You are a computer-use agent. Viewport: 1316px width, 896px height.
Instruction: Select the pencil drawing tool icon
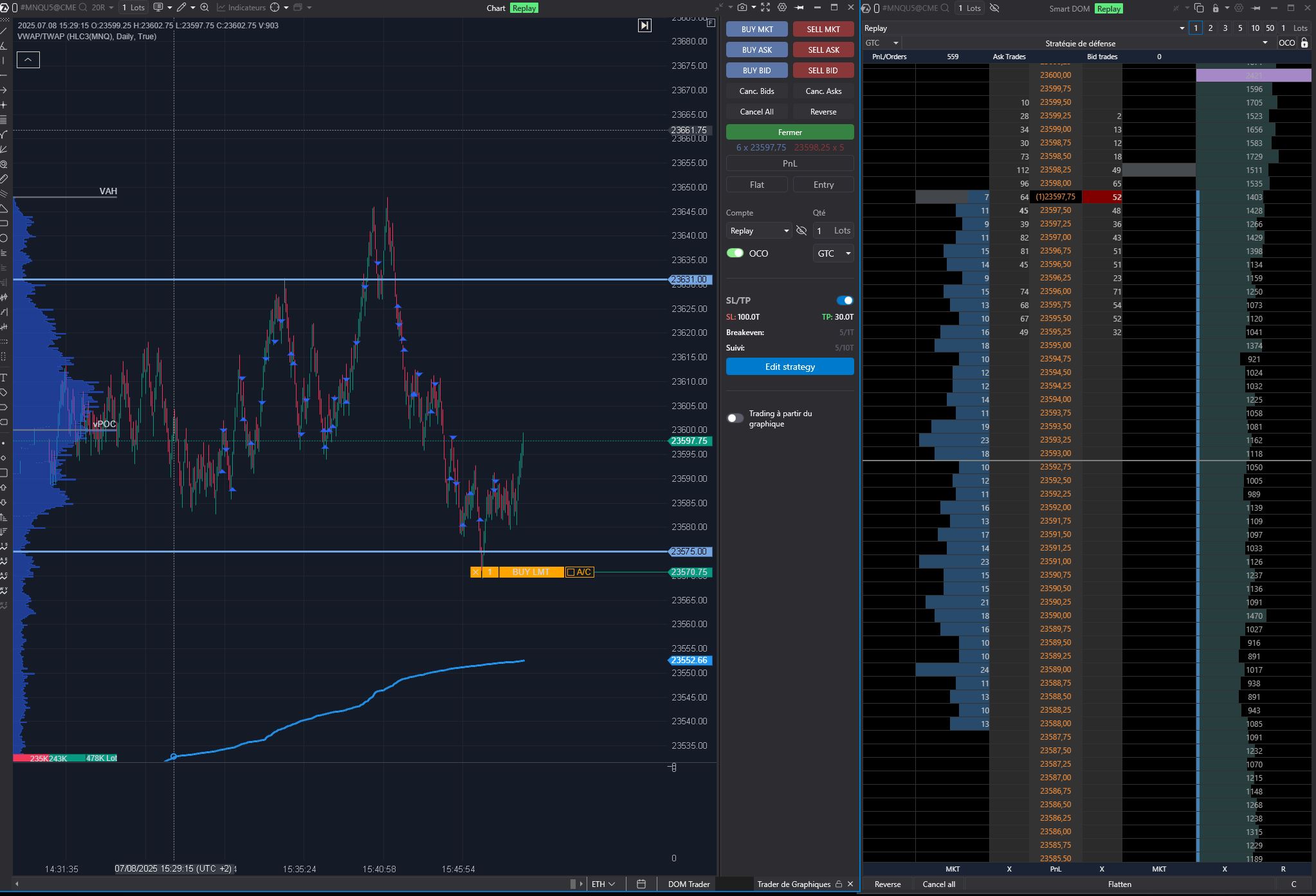[x=182, y=8]
